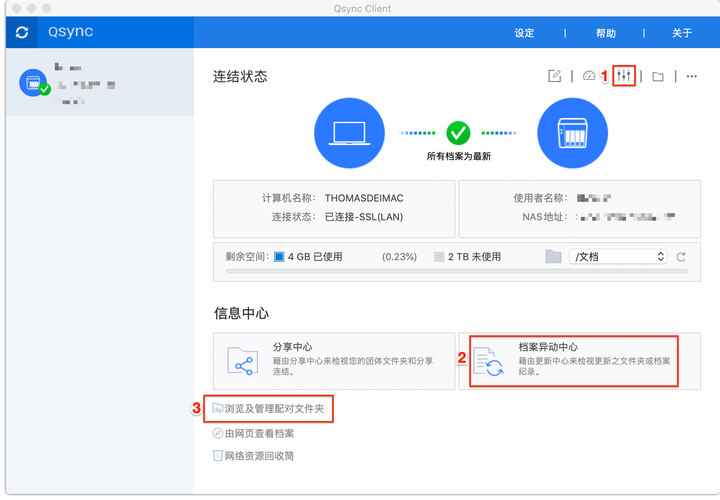720x500 pixels.
Task: Click the 所有档案为最新 status label
Action: [x=459, y=157]
